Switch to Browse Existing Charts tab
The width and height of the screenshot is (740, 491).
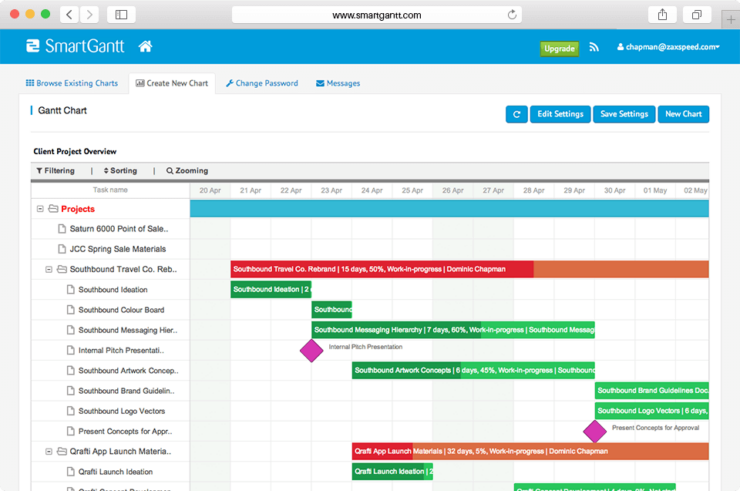tap(72, 83)
